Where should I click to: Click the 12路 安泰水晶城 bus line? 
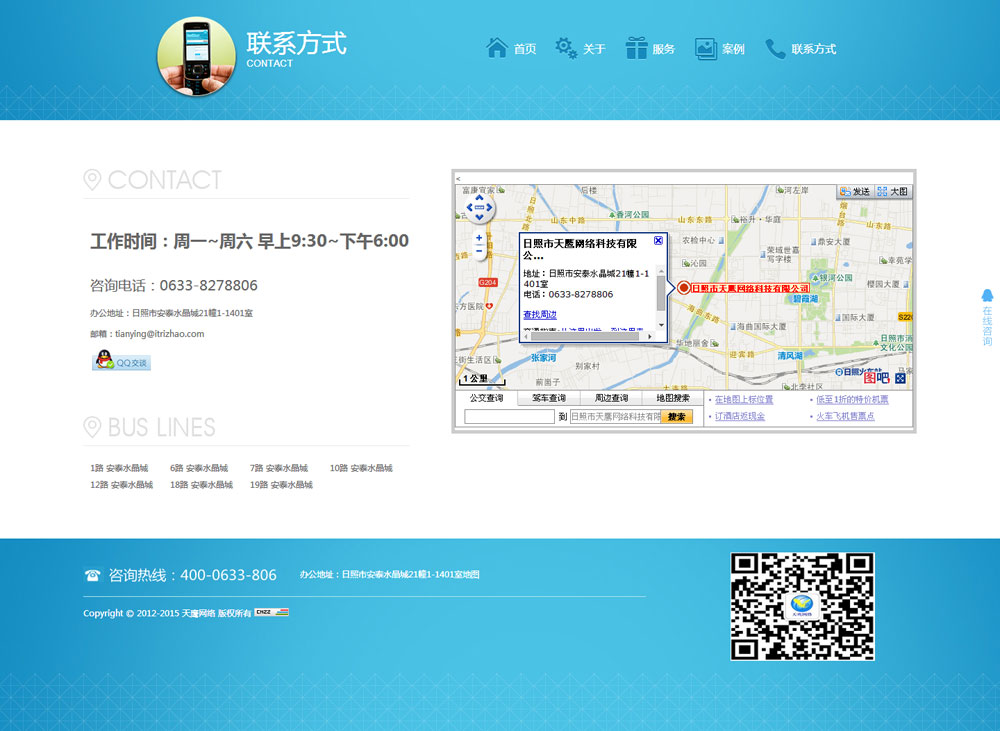pyautogui.click(x=122, y=485)
